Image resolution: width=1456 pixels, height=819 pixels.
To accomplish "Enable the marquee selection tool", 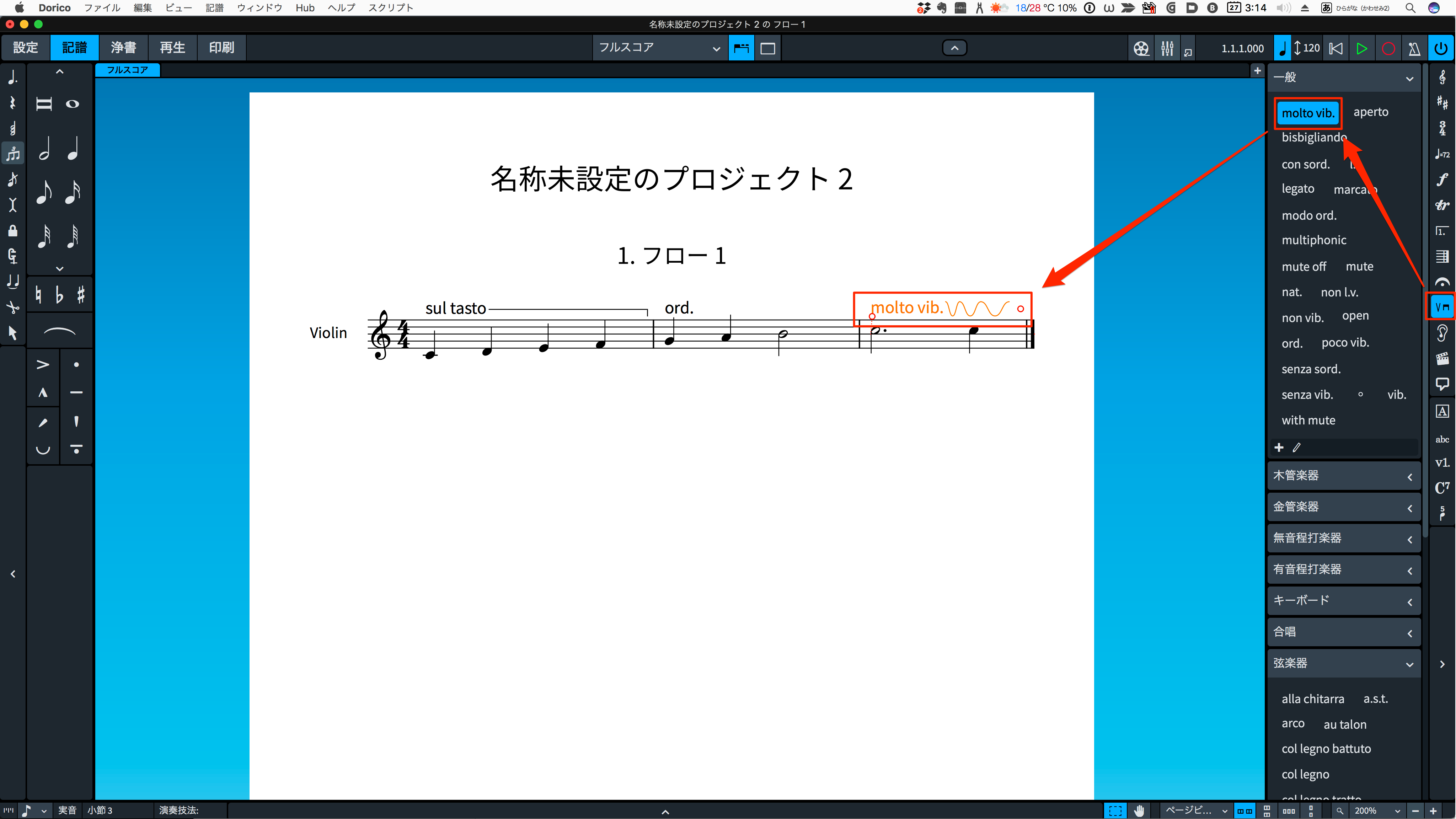I will (1115, 810).
